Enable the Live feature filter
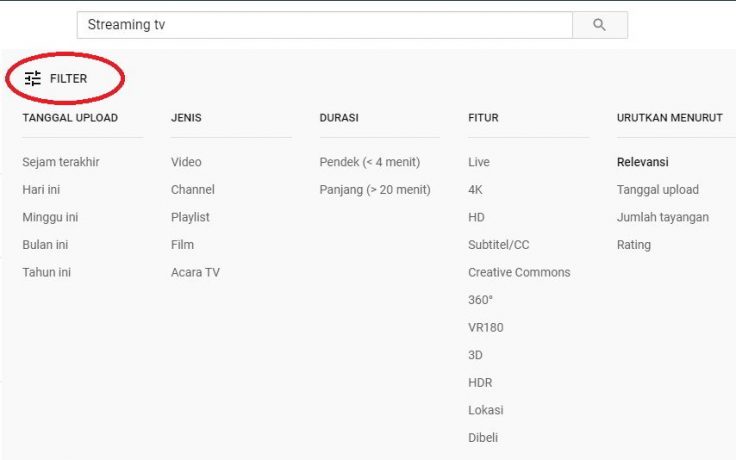This screenshot has height=460, width=736. (479, 162)
